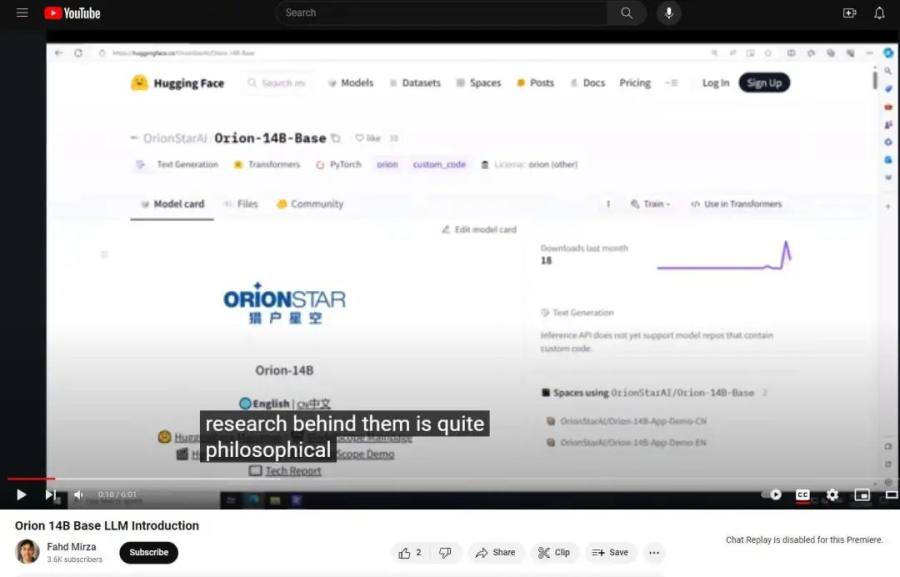This screenshot has width=900, height=577.
Task: Open the notifications bell
Action: [x=879, y=13]
